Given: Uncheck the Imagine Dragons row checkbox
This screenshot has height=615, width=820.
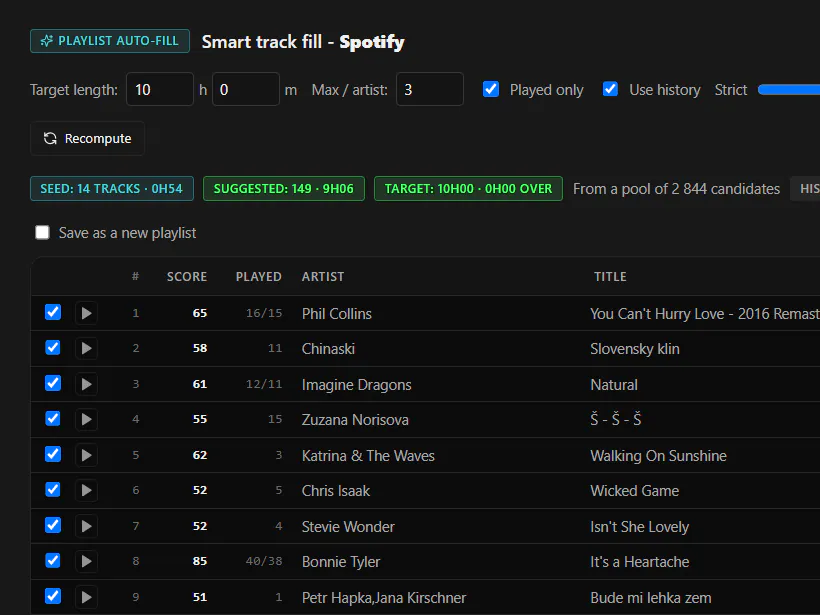Looking at the screenshot, I should click(53, 383).
